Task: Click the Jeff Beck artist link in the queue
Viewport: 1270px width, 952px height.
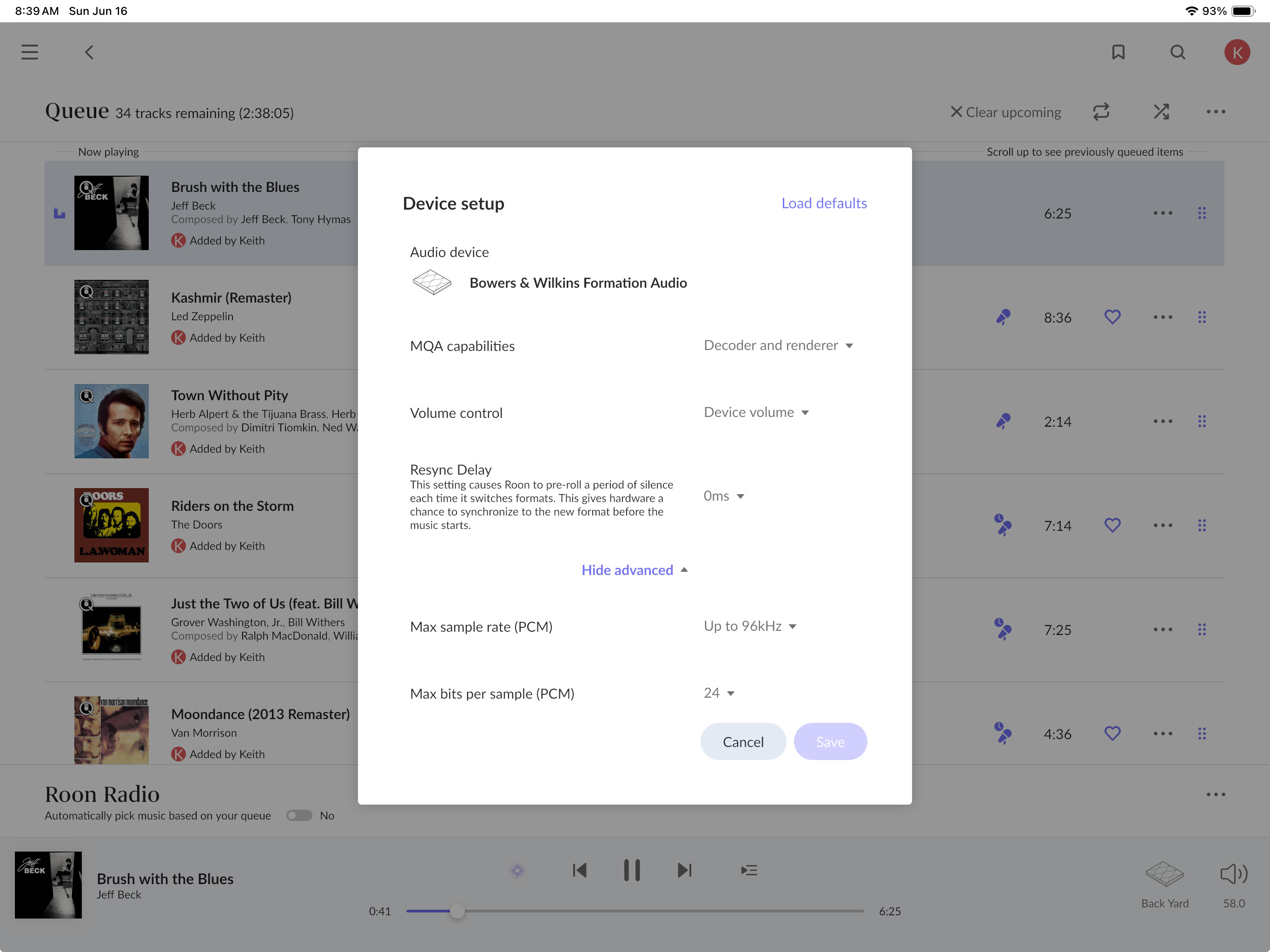Action: pos(193,205)
